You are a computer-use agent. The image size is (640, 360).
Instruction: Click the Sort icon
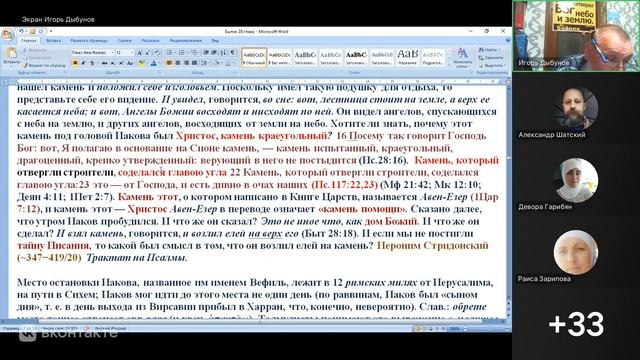pos(223,53)
